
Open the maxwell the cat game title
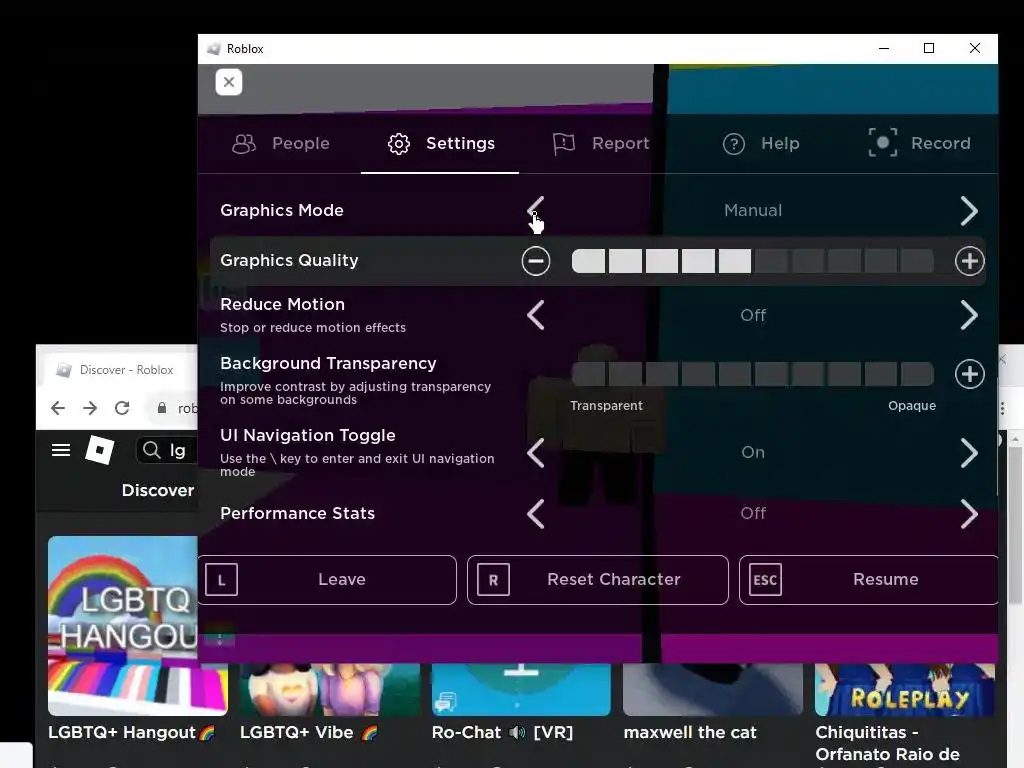coord(690,733)
